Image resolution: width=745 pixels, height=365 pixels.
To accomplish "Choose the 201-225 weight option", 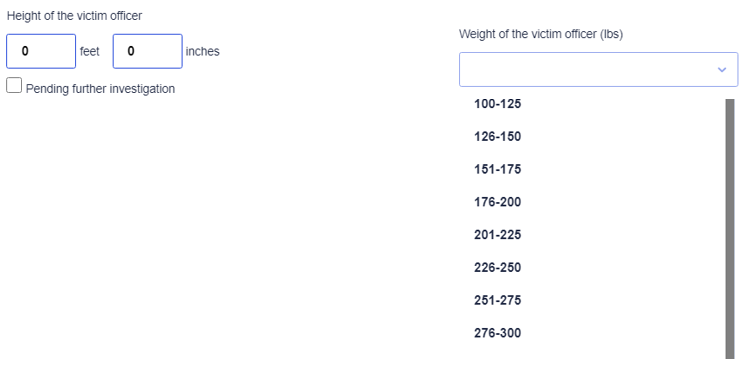I will pyautogui.click(x=592, y=235).
